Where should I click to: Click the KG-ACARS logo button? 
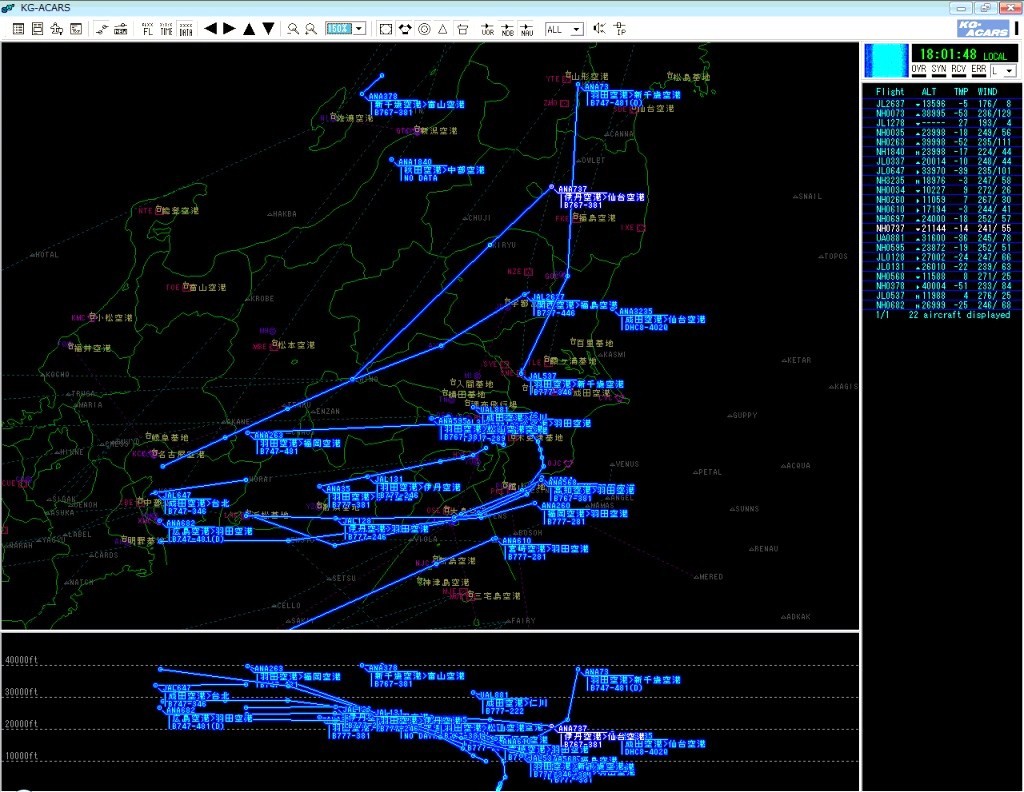pos(984,29)
